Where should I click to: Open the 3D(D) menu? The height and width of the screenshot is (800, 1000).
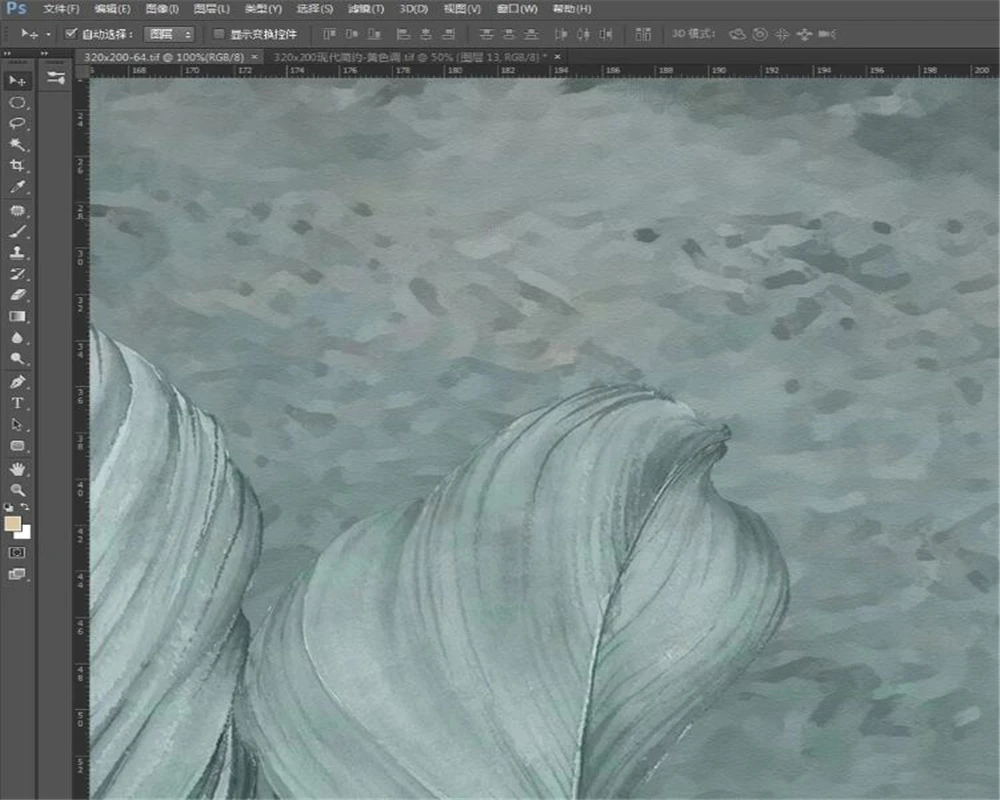414,9
